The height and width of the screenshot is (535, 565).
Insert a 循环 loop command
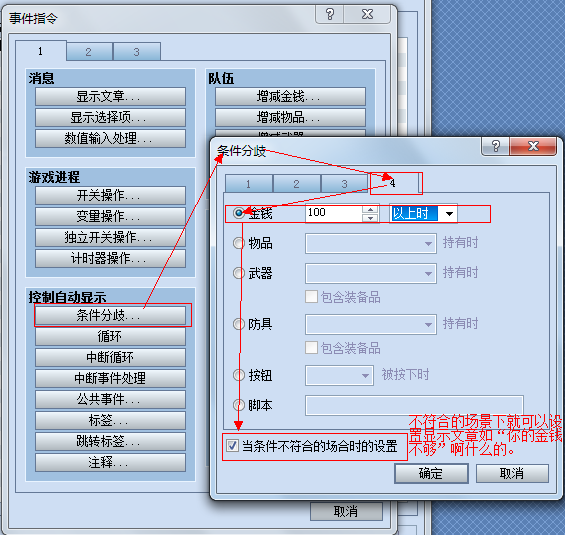click(x=110, y=336)
